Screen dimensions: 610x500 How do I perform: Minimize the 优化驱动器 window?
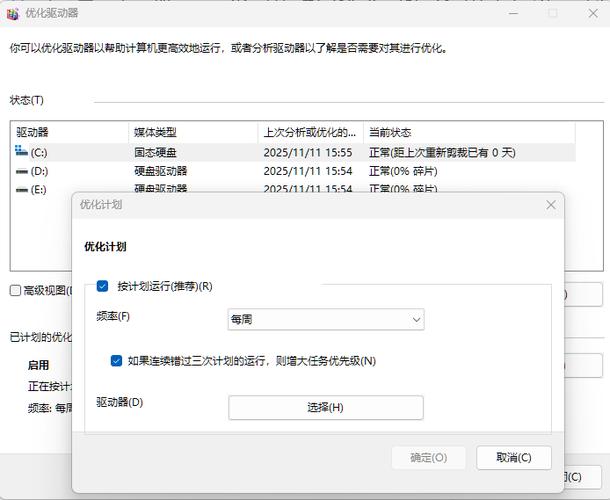coord(514,14)
